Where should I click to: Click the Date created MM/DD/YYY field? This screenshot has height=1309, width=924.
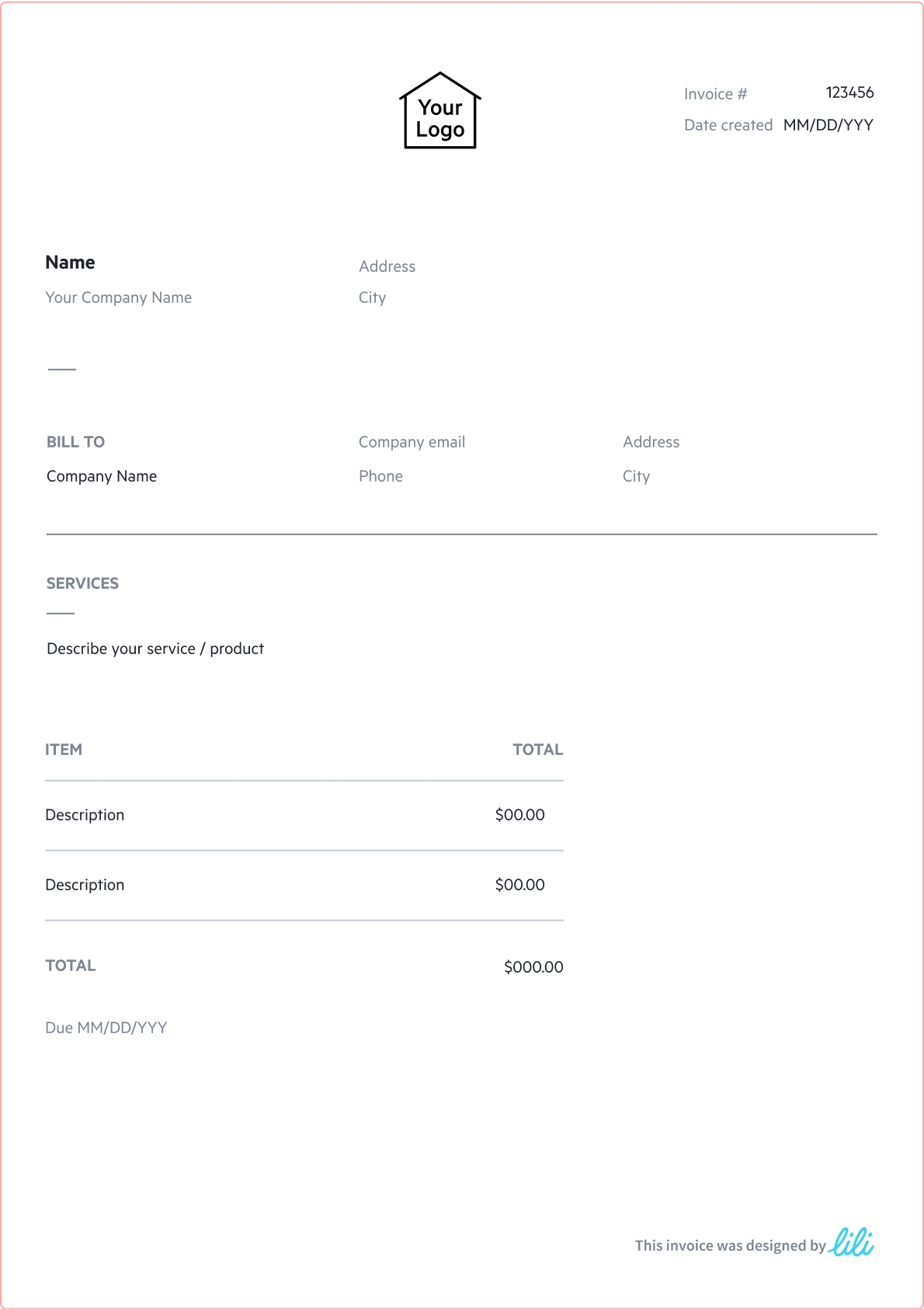tap(828, 125)
